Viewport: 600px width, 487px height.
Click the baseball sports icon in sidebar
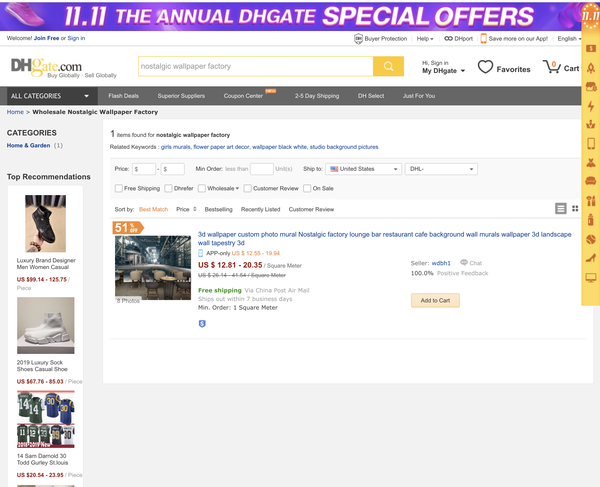coord(591,239)
